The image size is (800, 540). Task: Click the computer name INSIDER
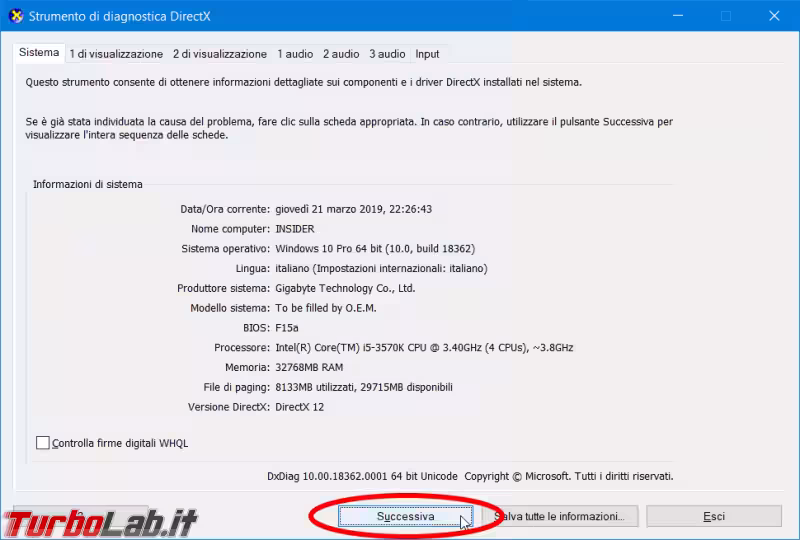[295, 229]
